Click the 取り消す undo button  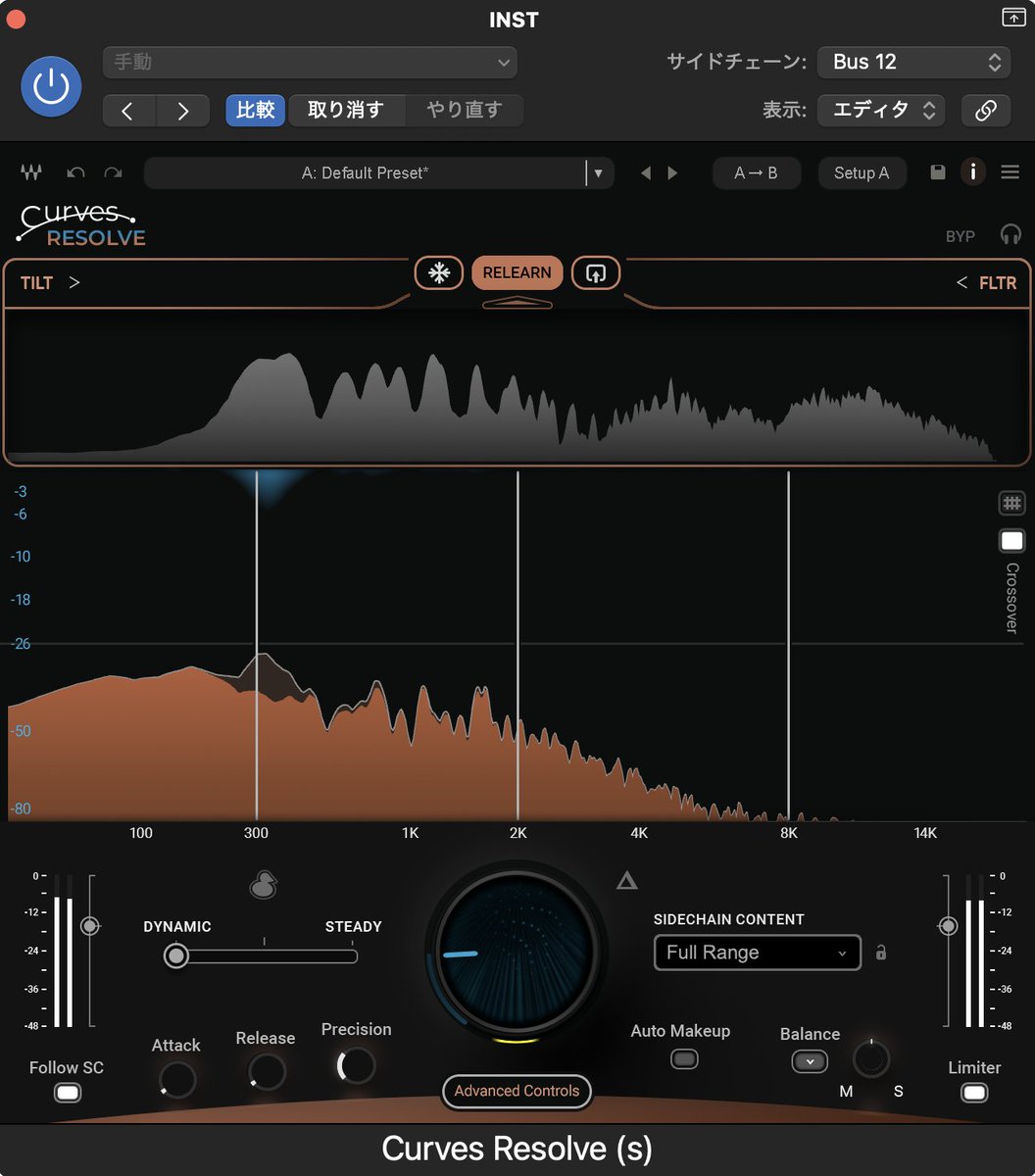(345, 110)
